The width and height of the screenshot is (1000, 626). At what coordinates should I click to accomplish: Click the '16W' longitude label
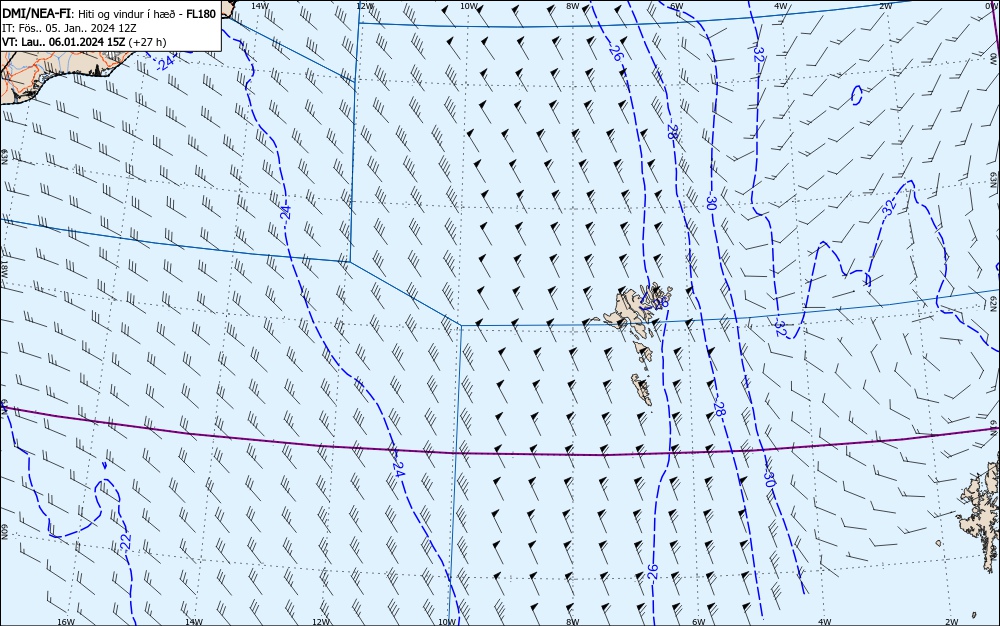pos(66,622)
